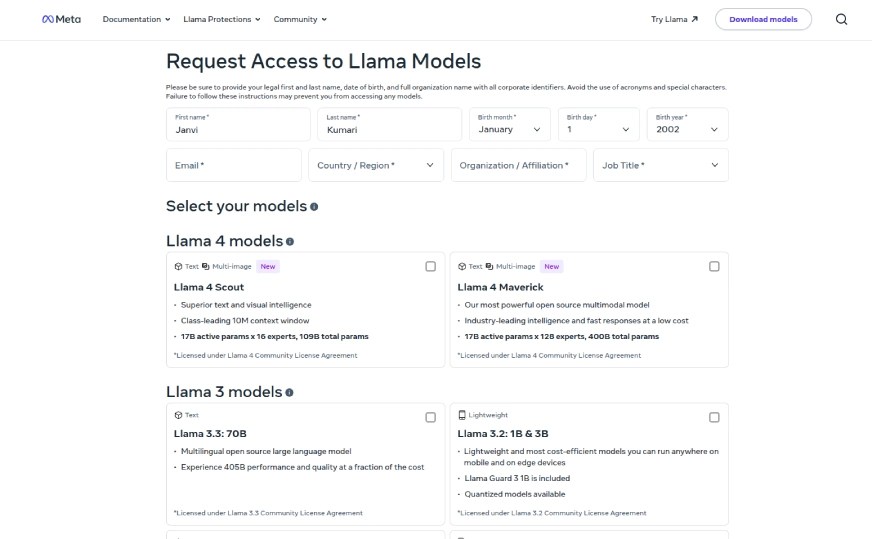Open the Llama Protections menu

222,19
